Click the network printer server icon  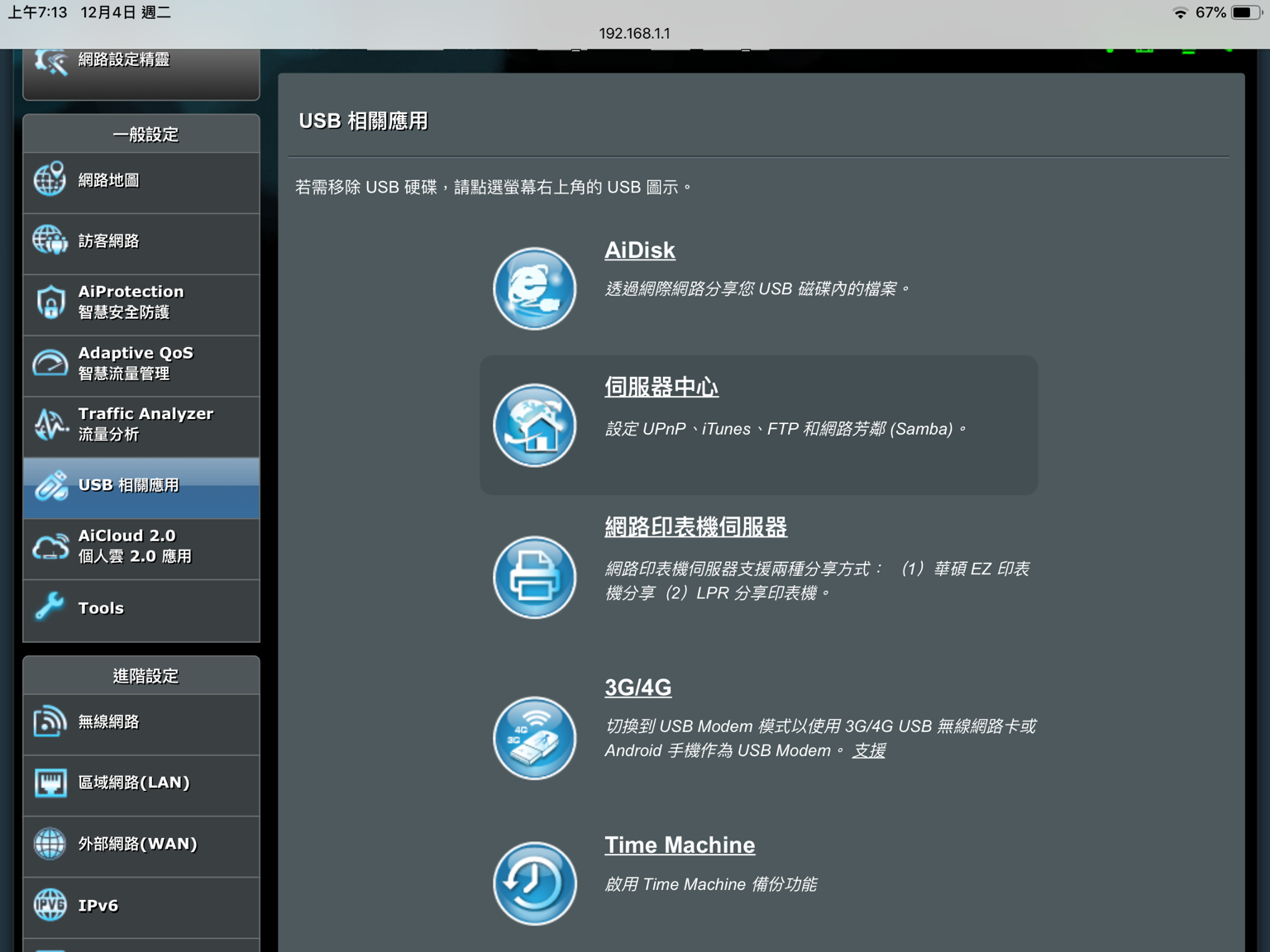[534, 577]
